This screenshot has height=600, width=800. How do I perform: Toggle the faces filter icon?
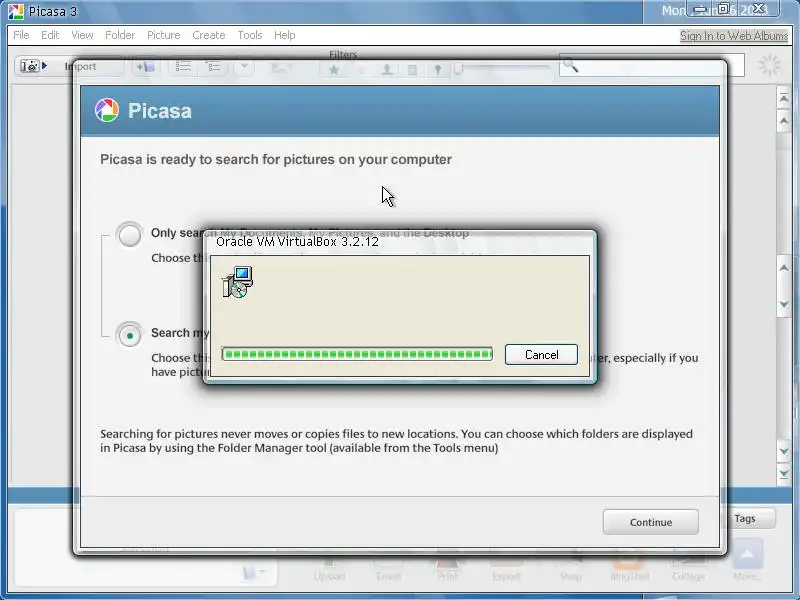pyautogui.click(x=387, y=69)
